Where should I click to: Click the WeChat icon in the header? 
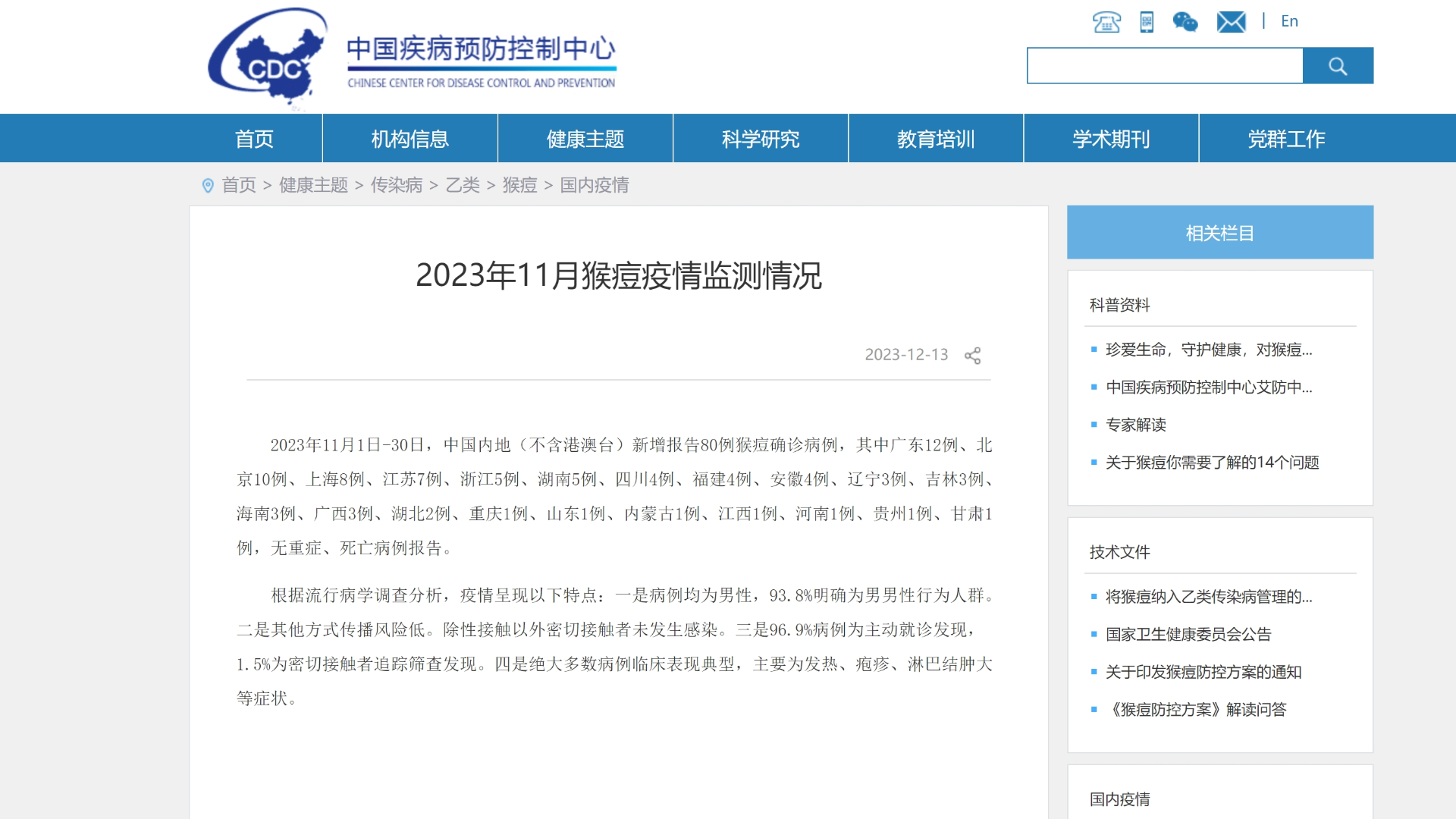point(1185,23)
